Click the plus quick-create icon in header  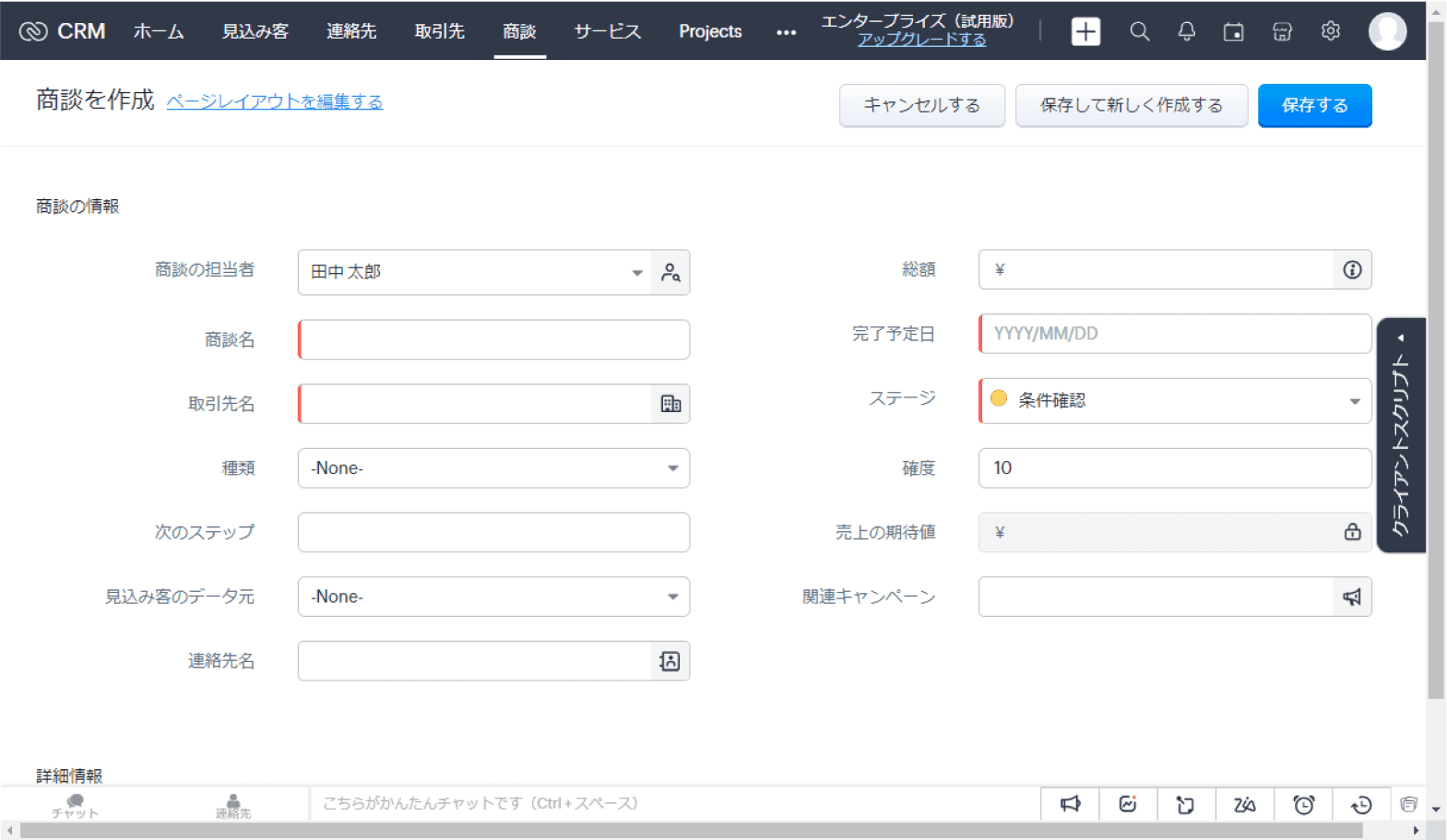[x=1085, y=31]
